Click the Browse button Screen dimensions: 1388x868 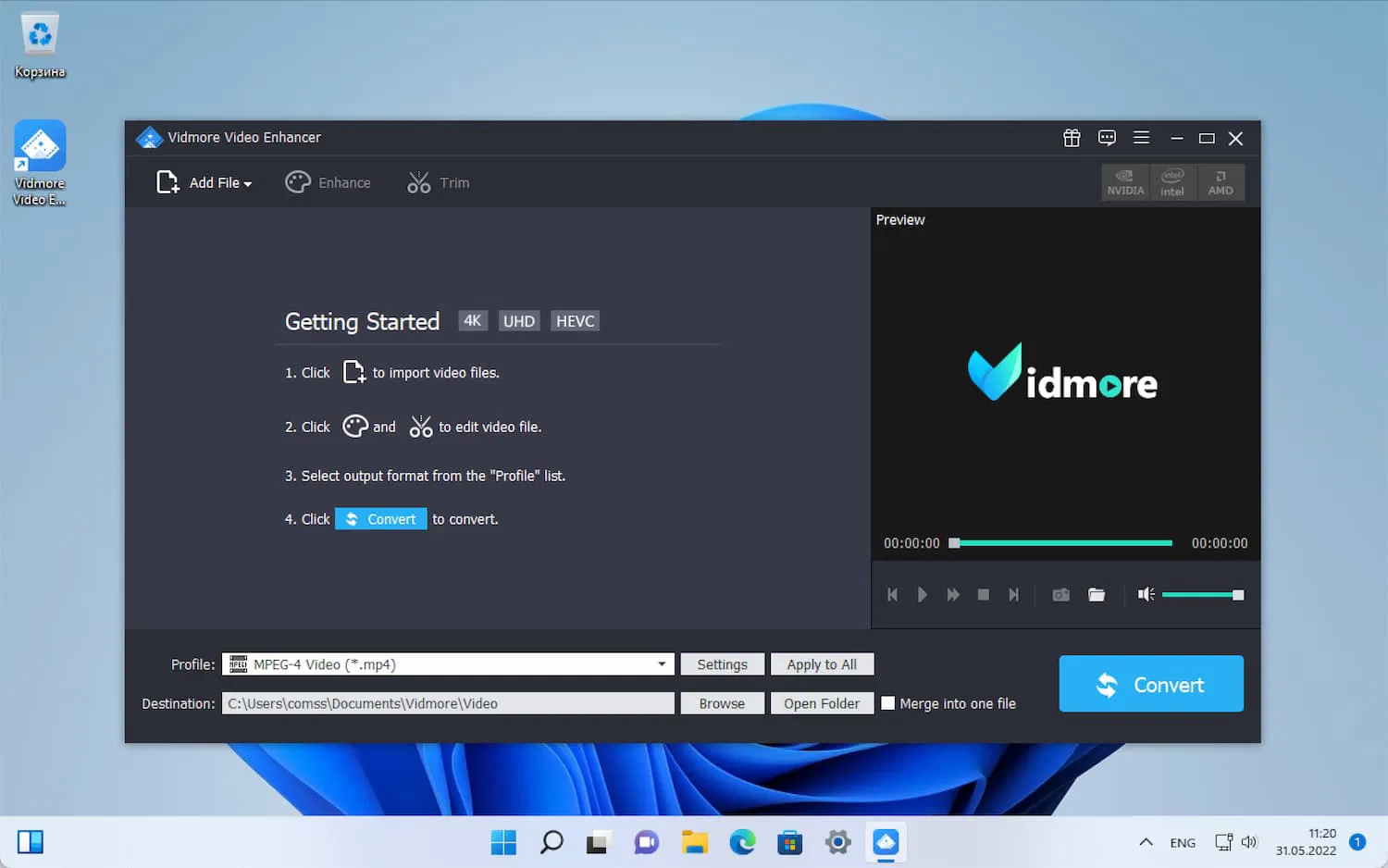click(722, 703)
